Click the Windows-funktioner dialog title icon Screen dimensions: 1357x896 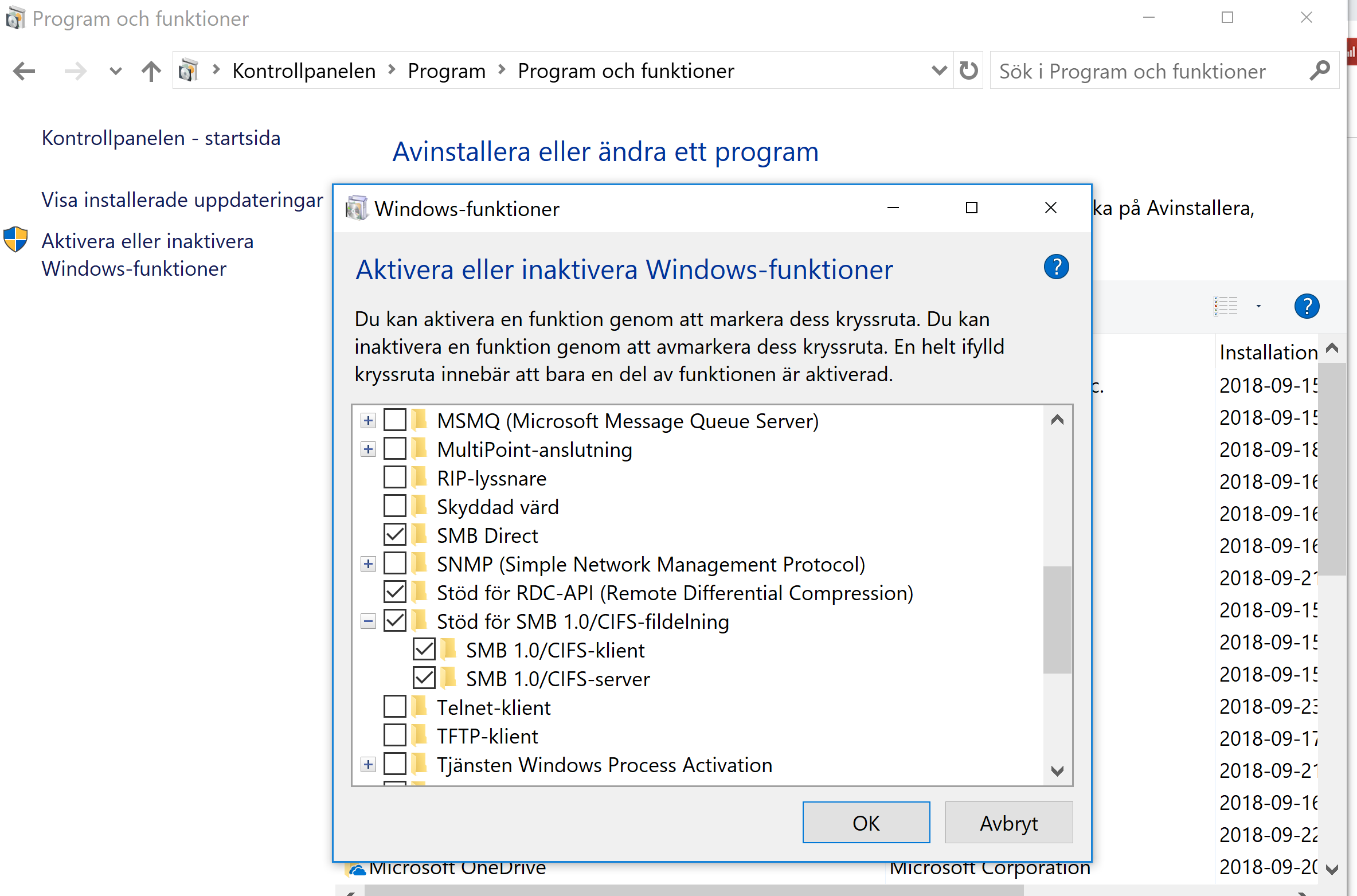356,208
